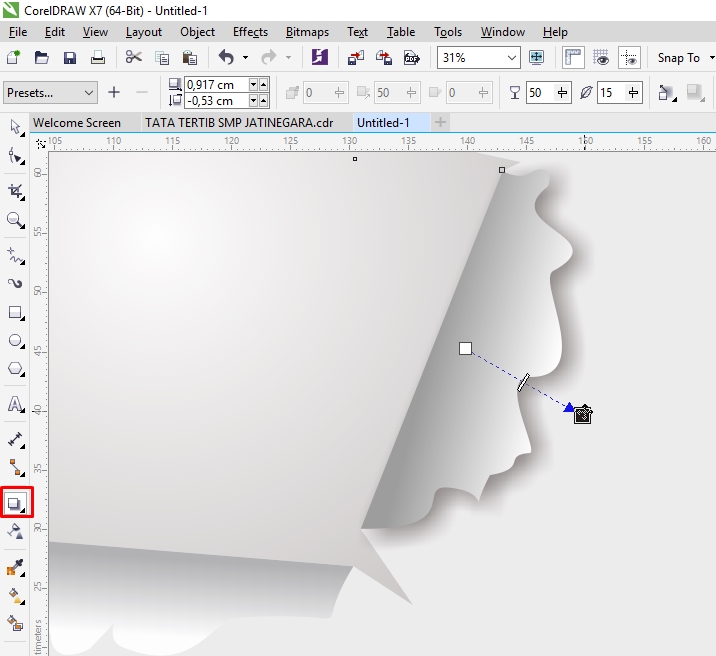Screen dimensions: 716x656
Task: Paste from clipboard
Action: click(x=190, y=58)
